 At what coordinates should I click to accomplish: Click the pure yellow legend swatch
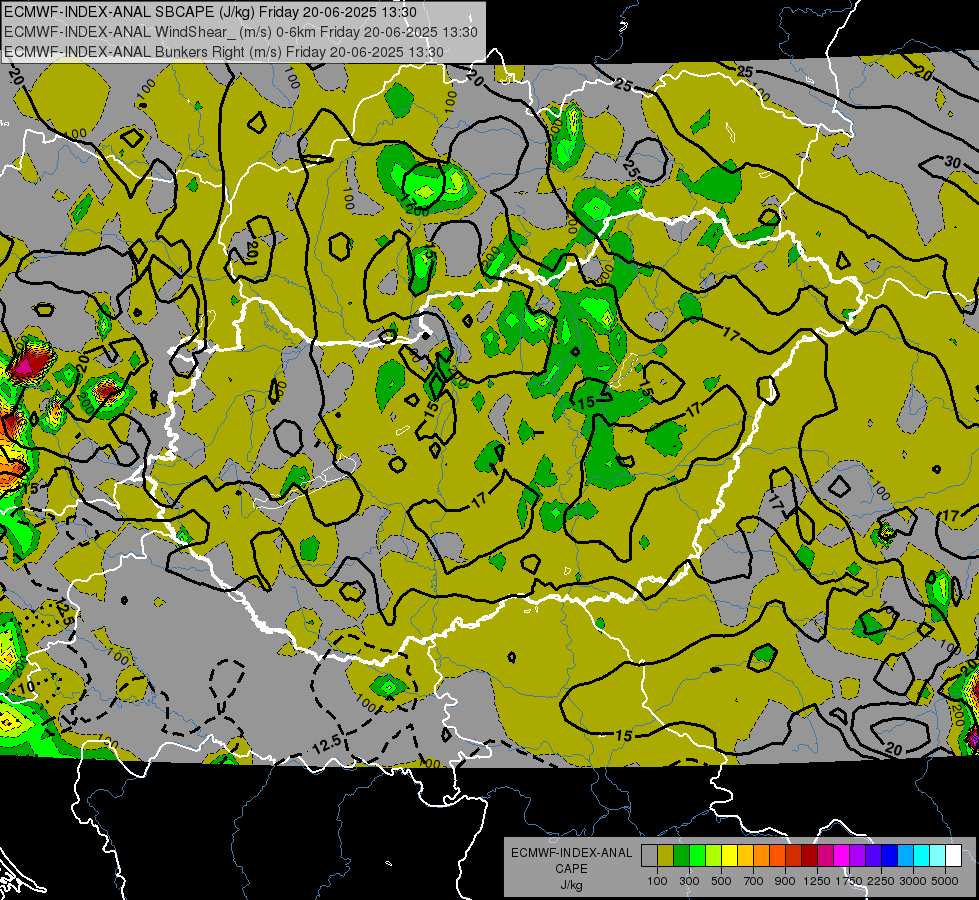pyautogui.click(x=729, y=856)
